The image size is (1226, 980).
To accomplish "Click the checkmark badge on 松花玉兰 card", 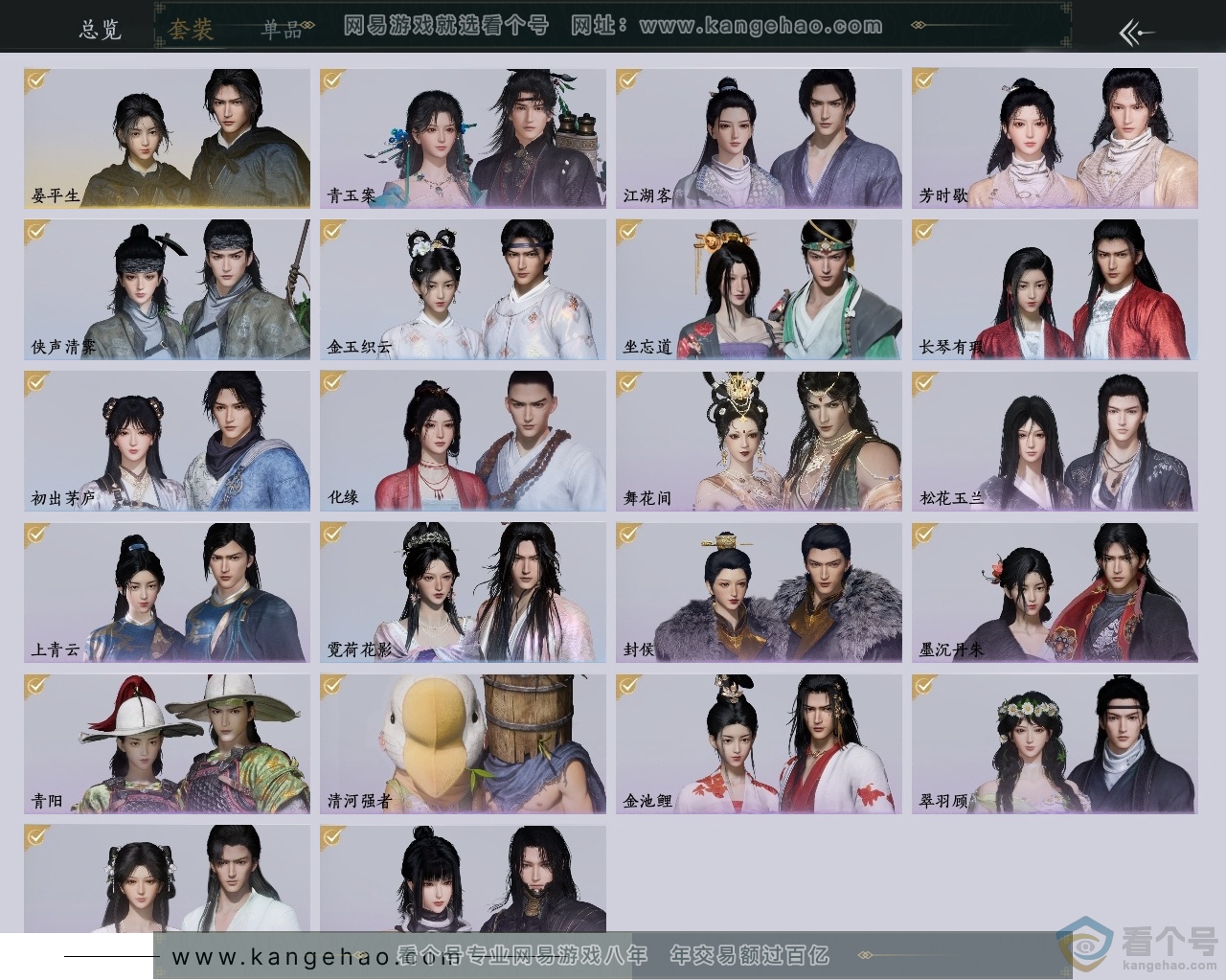I will click(925, 382).
